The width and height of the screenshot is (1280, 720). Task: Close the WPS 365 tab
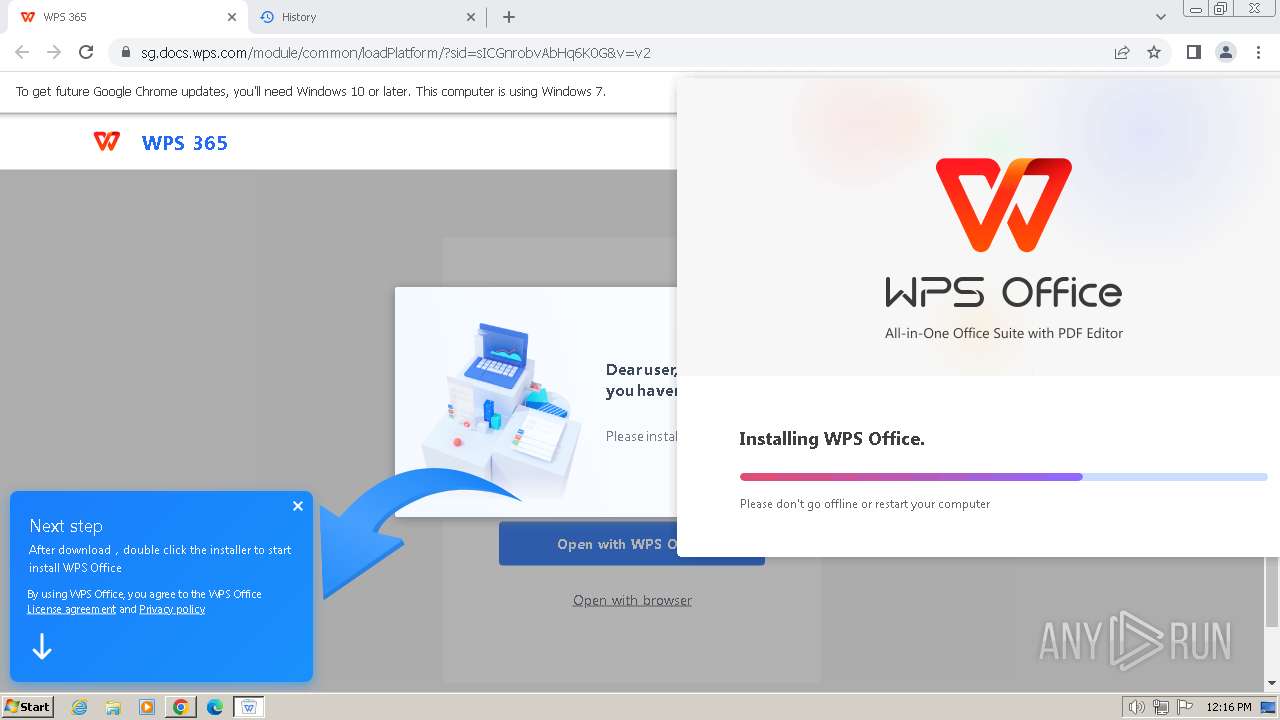(232, 17)
